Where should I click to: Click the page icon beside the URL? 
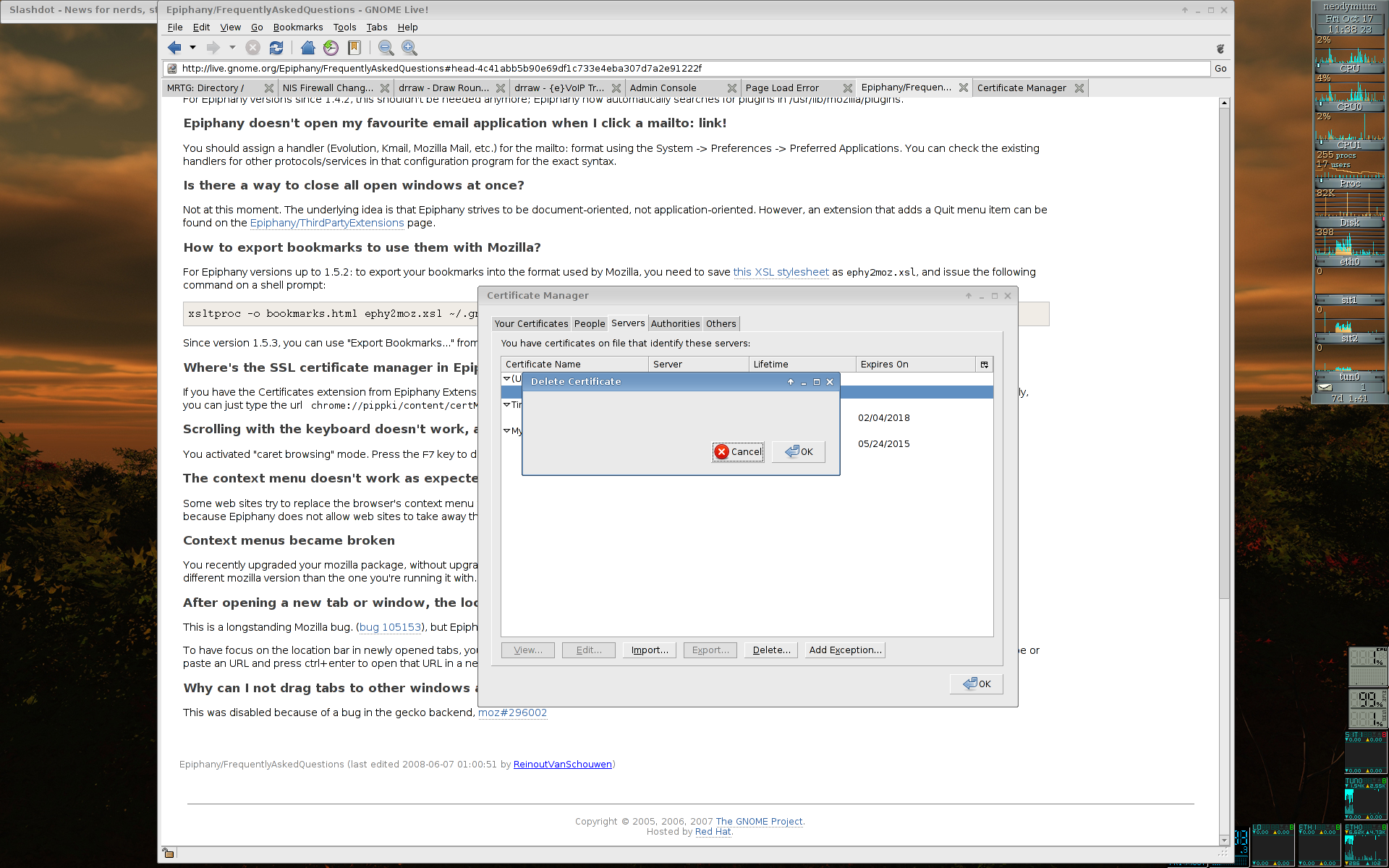click(x=172, y=69)
